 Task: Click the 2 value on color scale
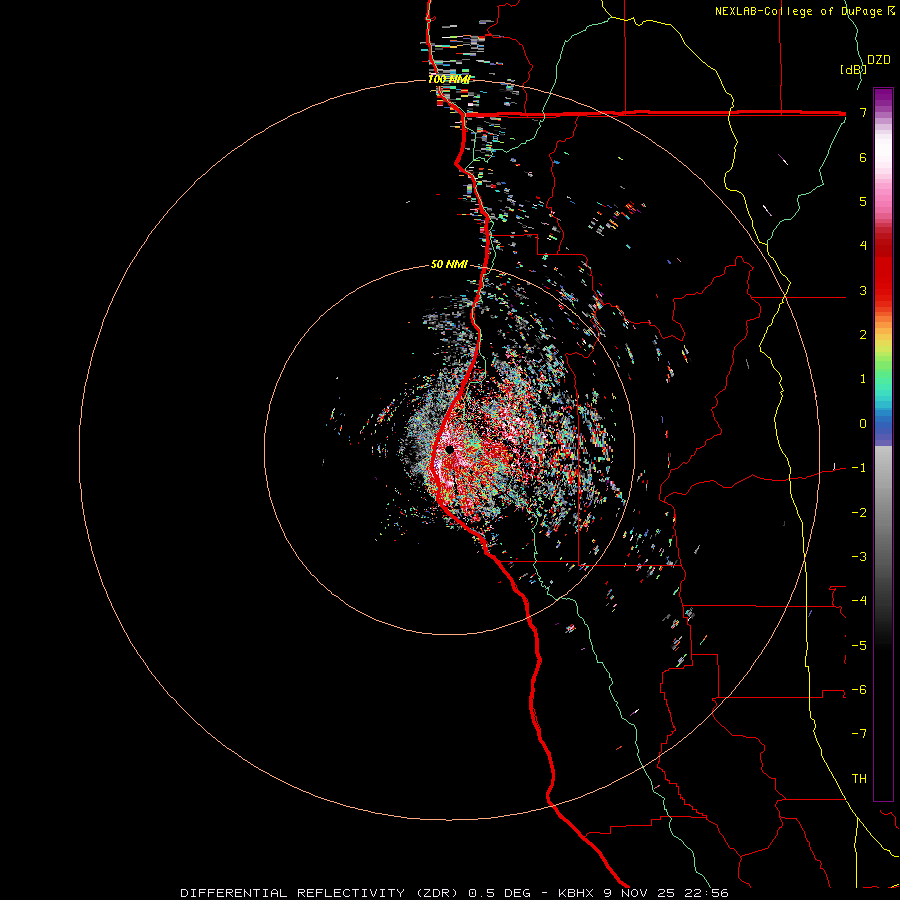click(x=863, y=335)
